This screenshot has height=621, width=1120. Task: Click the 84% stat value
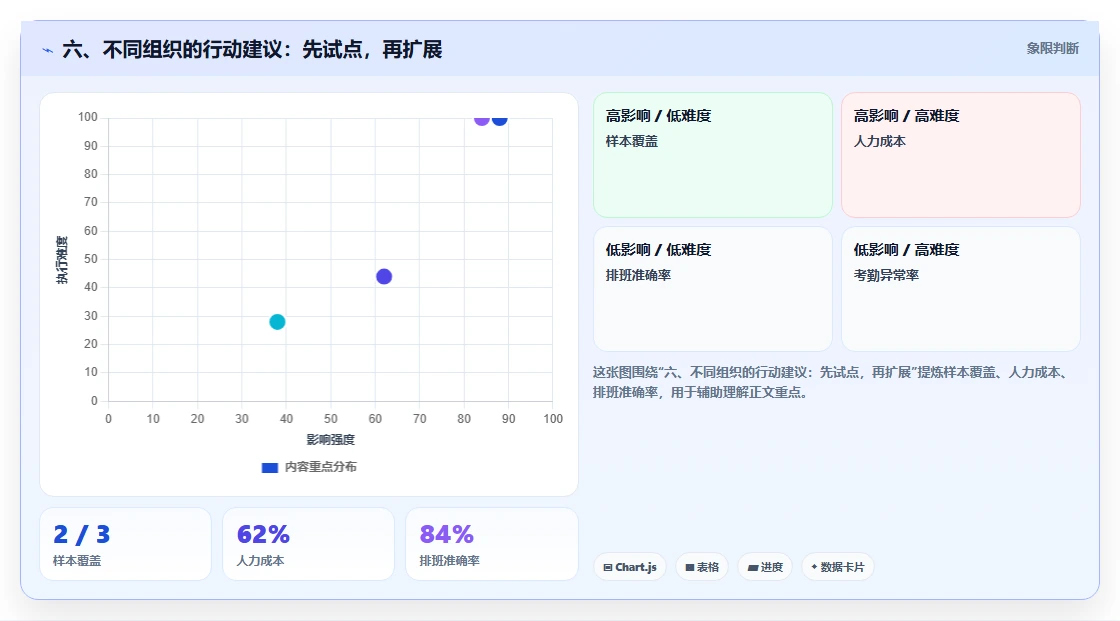point(446,535)
